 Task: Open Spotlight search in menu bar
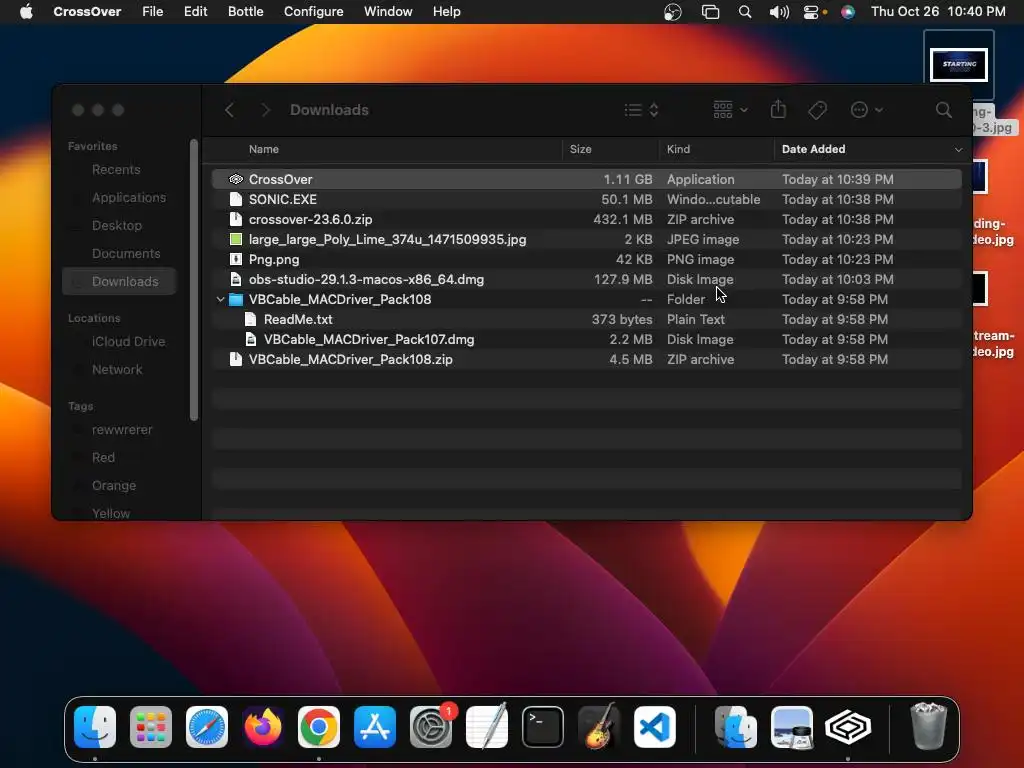(x=744, y=12)
